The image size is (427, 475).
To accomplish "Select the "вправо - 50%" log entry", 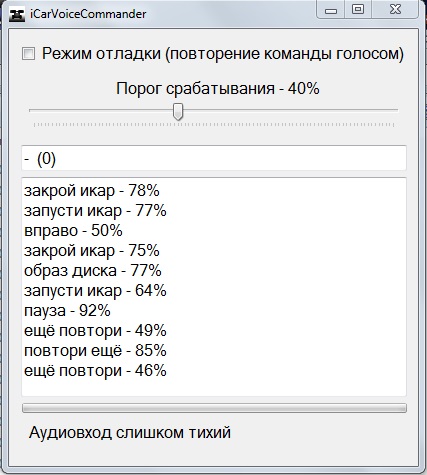I will coord(73,231).
